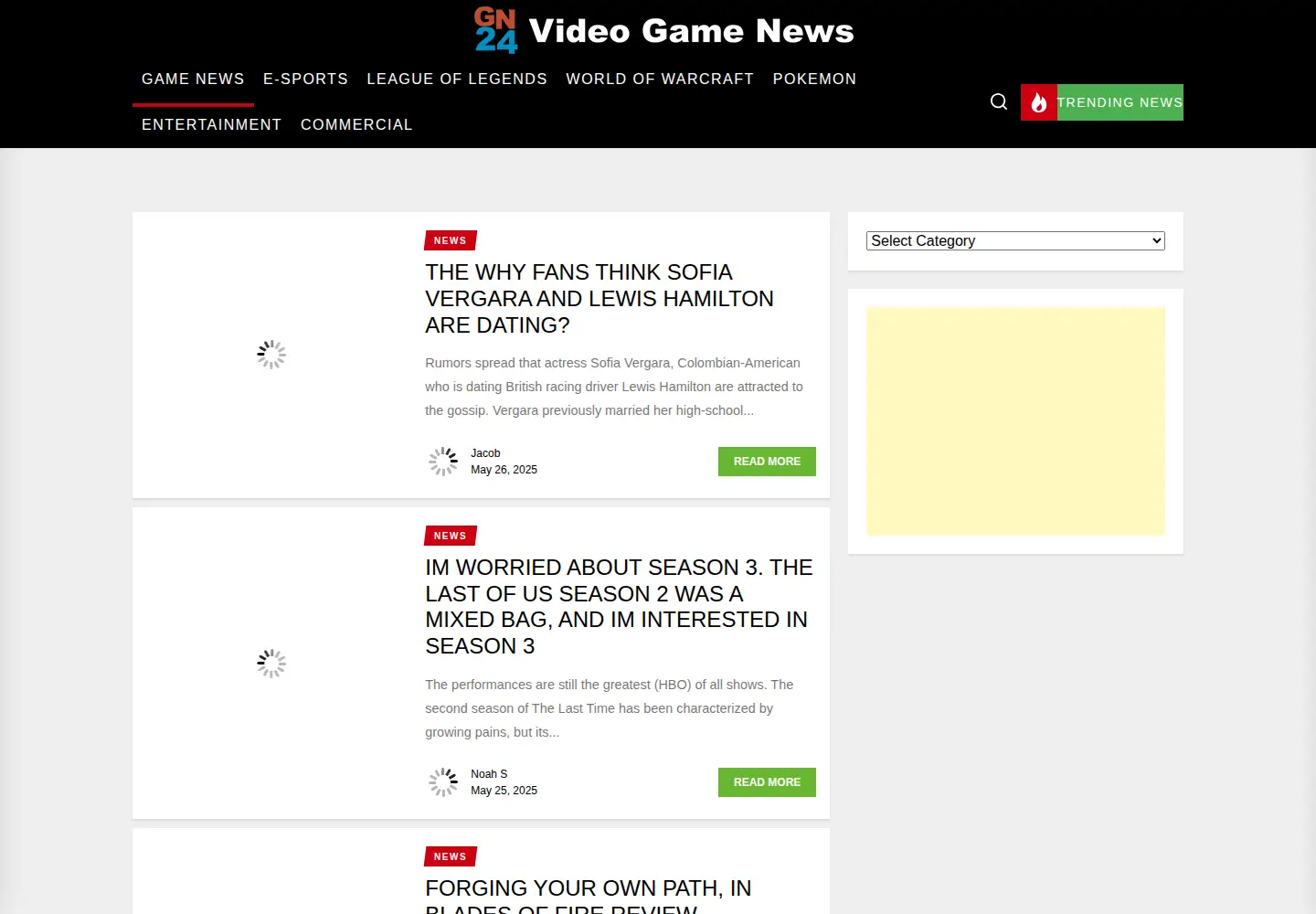Click the yellow sidebar advertisement block
The width and height of the screenshot is (1316, 914).
click(x=1015, y=421)
